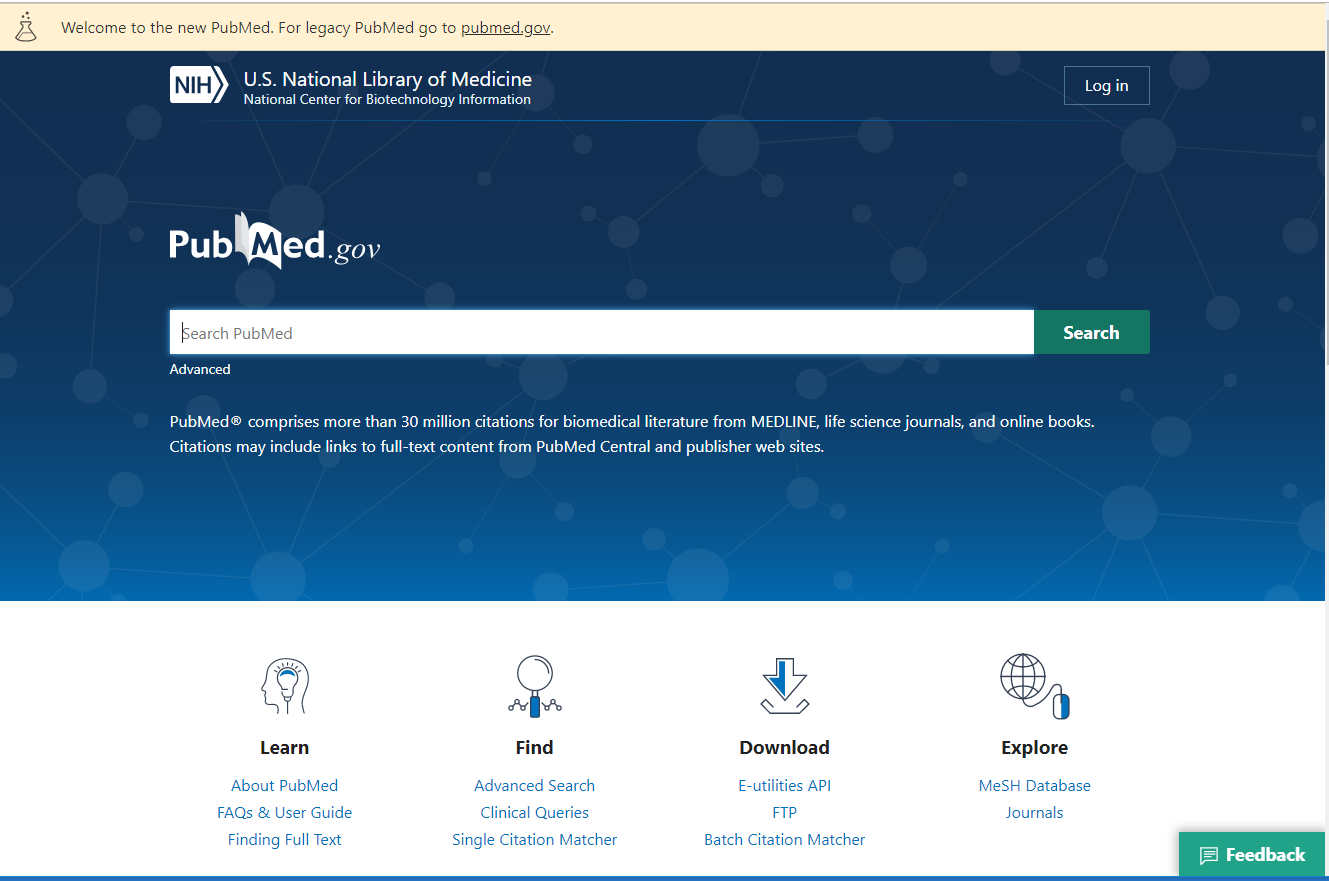Open U.S. National Library of Medicine link
The height and width of the screenshot is (881, 1329).
click(388, 79)
